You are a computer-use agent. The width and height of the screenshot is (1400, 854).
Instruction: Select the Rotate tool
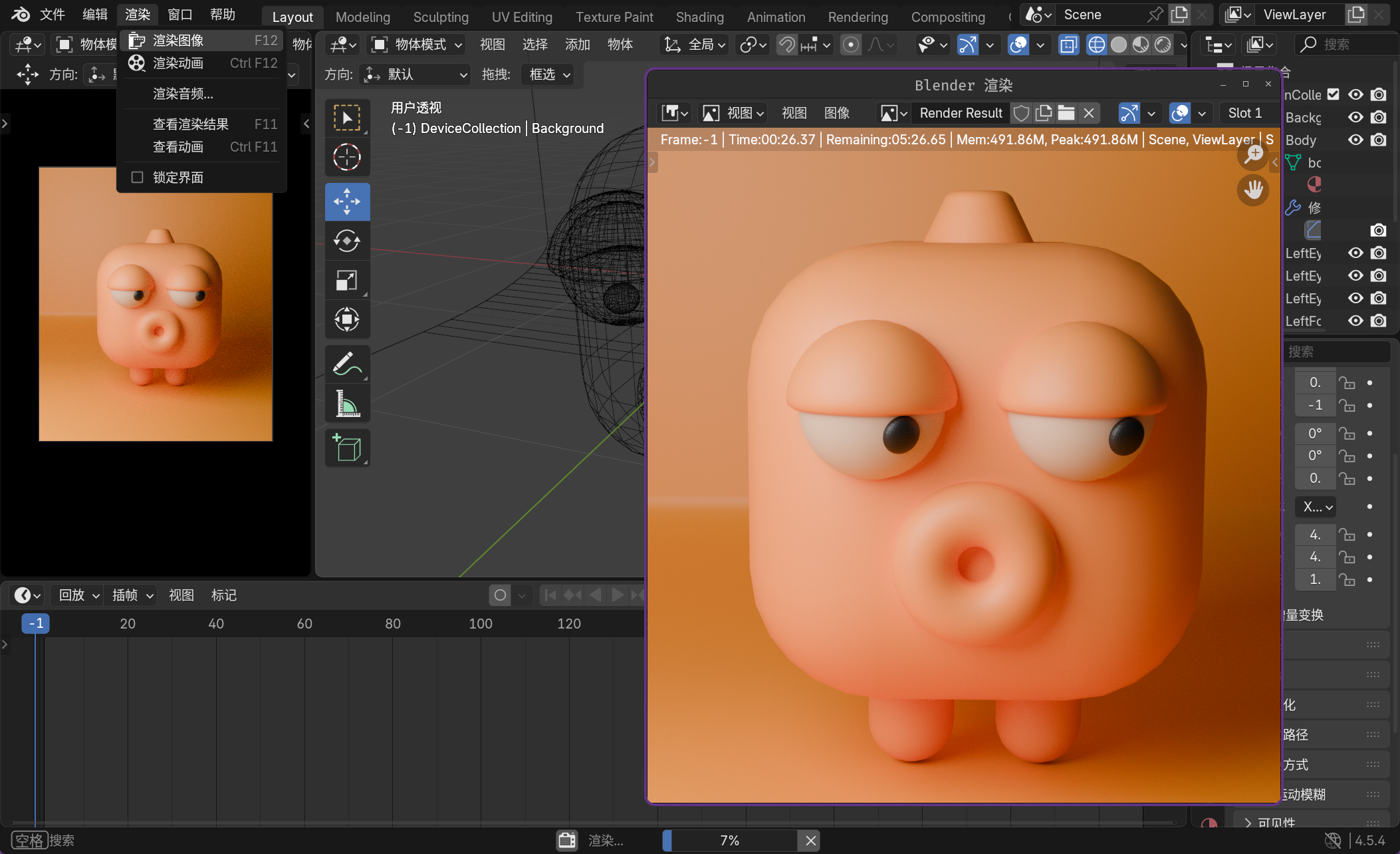346,241
